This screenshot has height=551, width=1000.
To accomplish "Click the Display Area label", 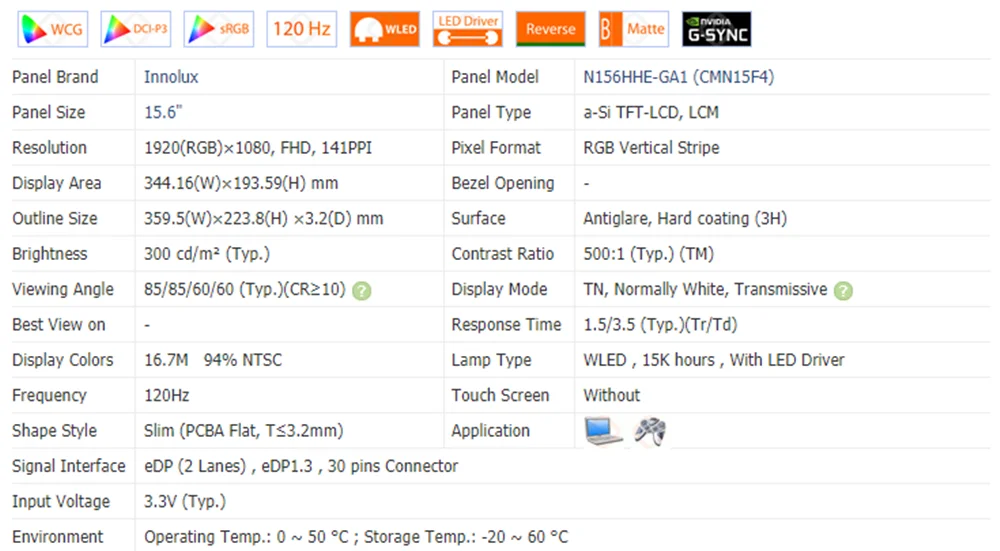I will [x=57, y=183].
